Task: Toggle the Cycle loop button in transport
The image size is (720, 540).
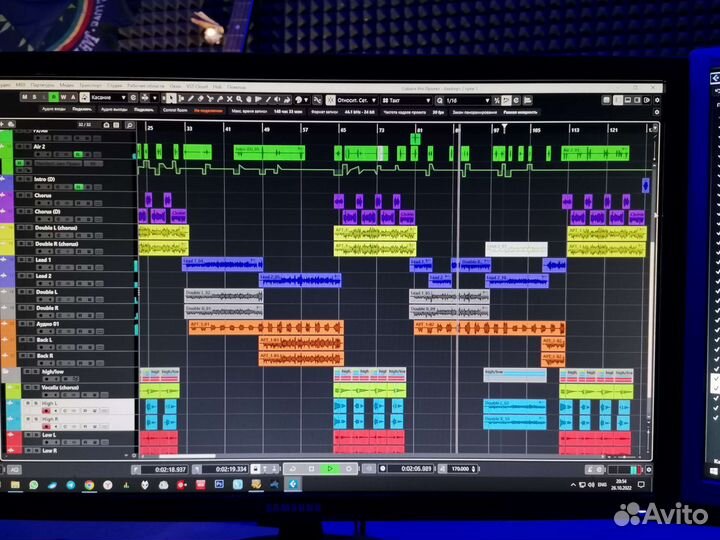Action: pos(294,468)
